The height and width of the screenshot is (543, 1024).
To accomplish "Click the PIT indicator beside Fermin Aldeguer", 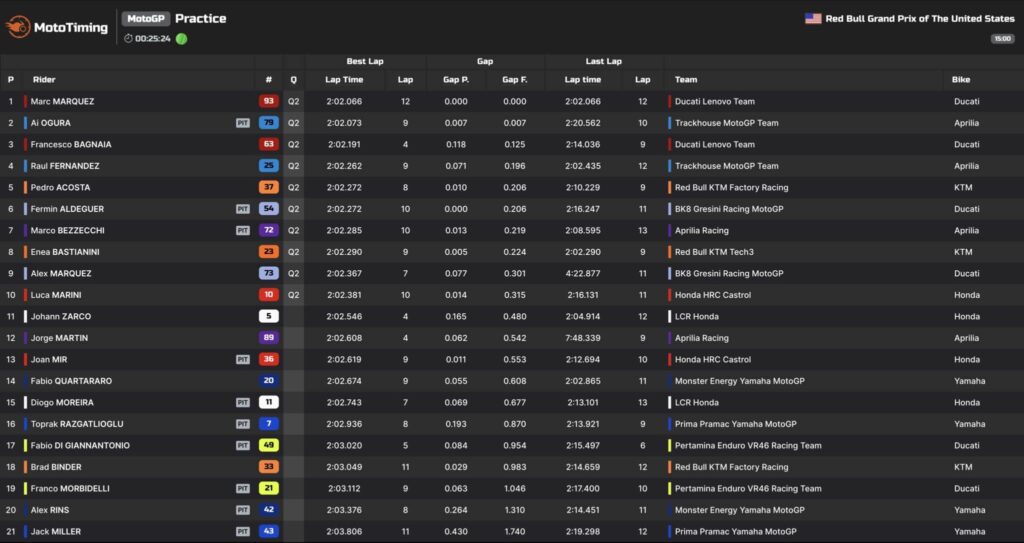I will point(243,209).
